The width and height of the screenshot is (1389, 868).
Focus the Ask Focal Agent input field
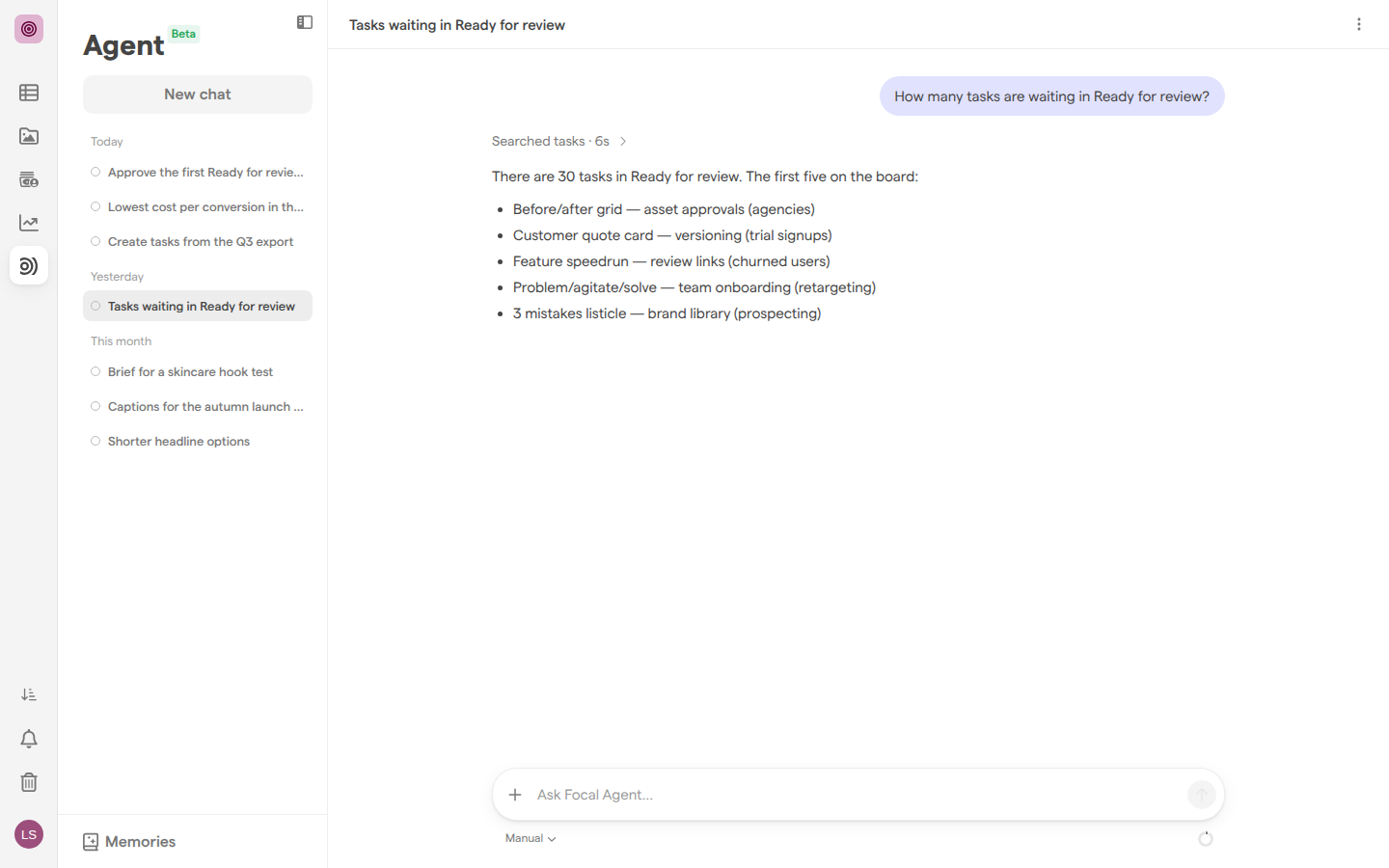857,795
